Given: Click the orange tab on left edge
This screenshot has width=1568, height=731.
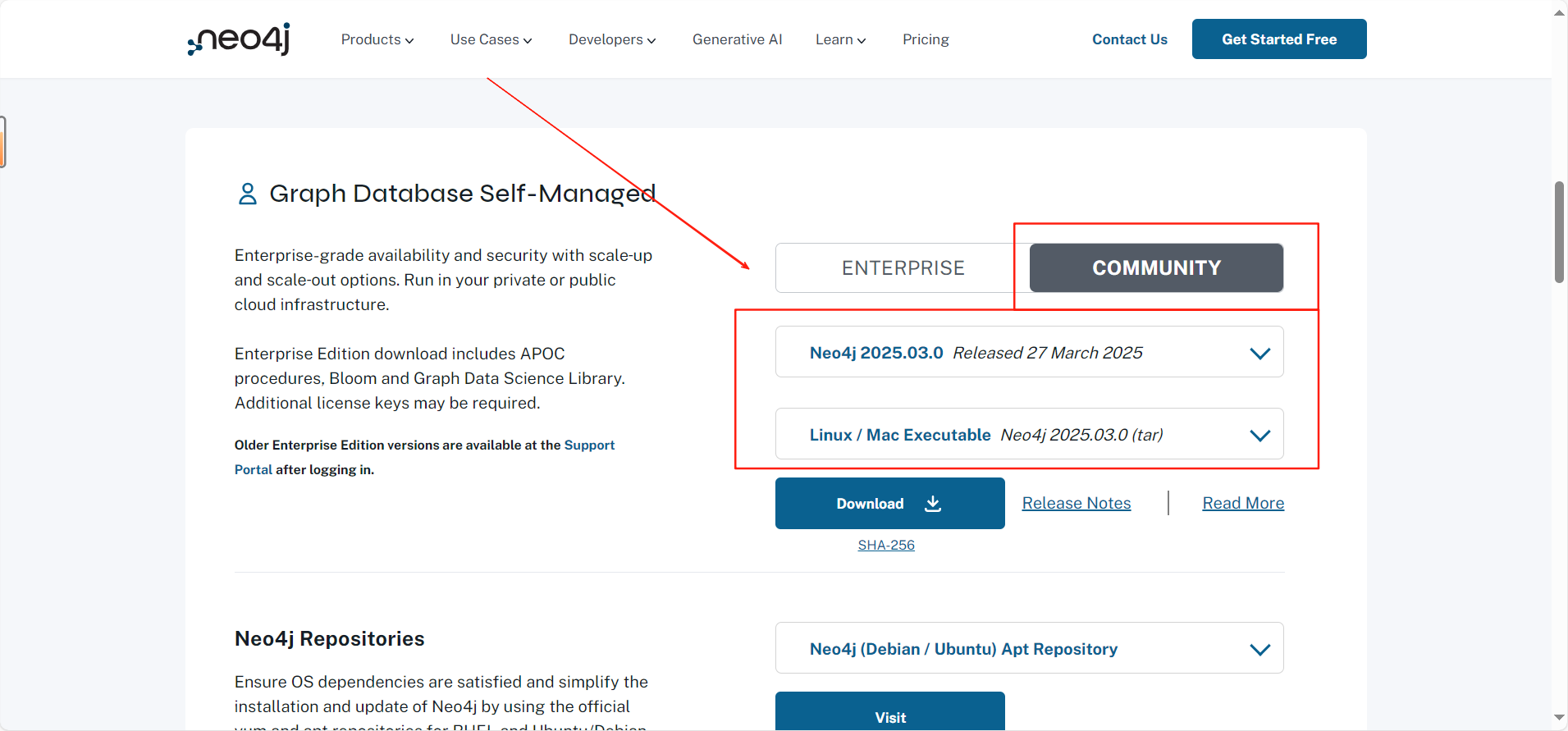Looking at the screenshot, I should tap(2, 142).
